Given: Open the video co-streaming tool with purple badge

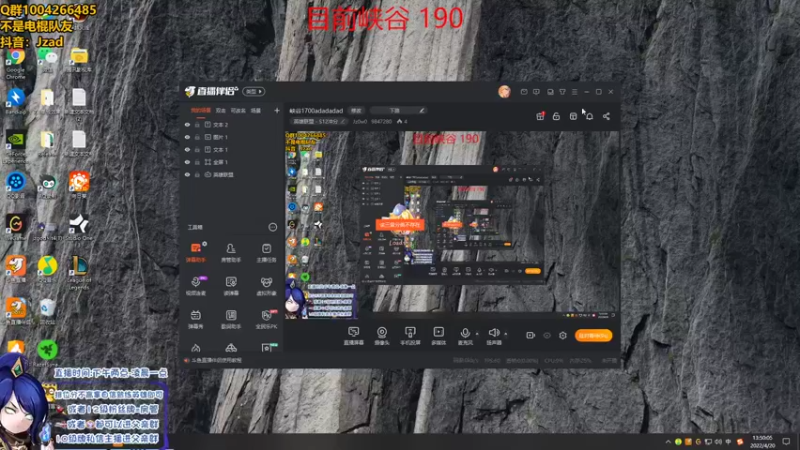Looking at the screenshot, I should click(196, 286).
